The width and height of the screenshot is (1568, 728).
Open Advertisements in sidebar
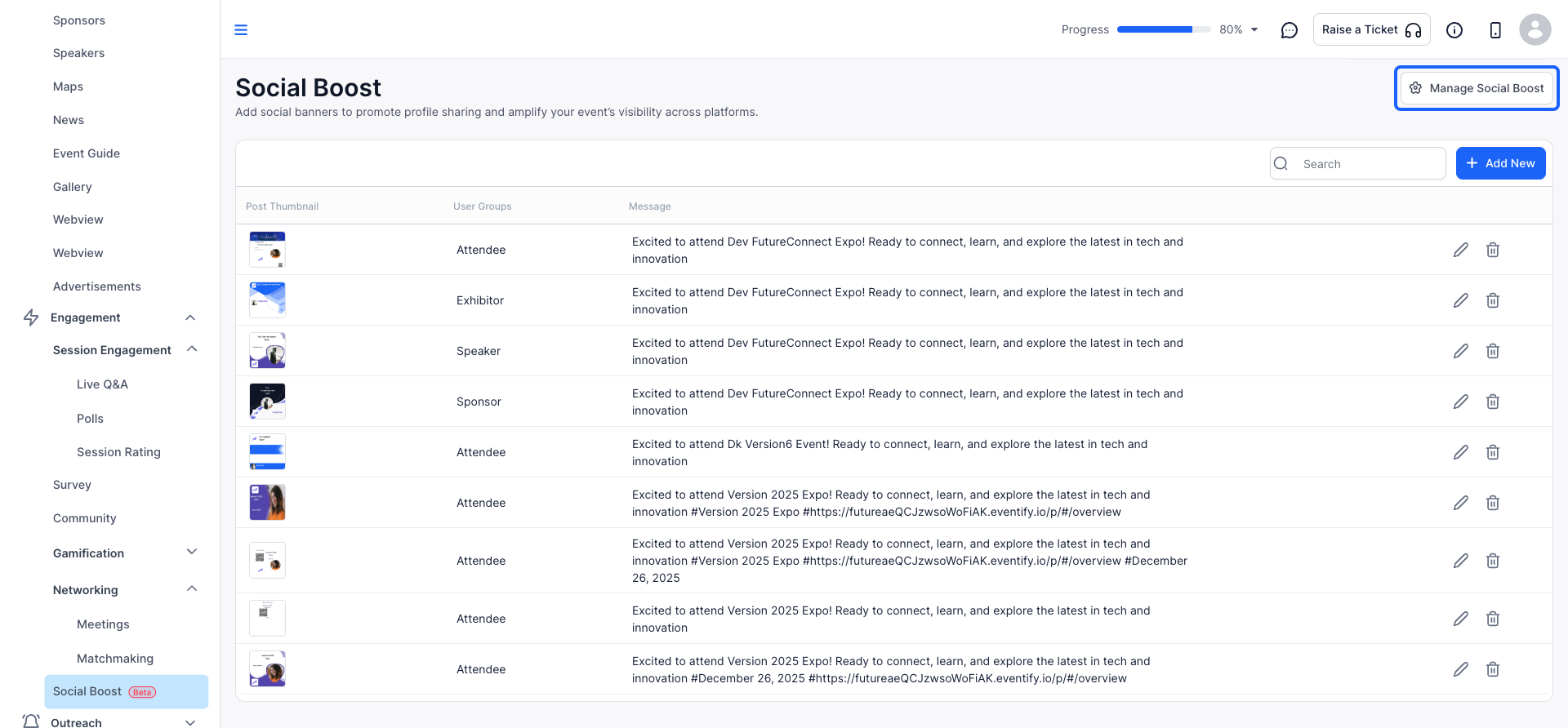pos(97,286)
